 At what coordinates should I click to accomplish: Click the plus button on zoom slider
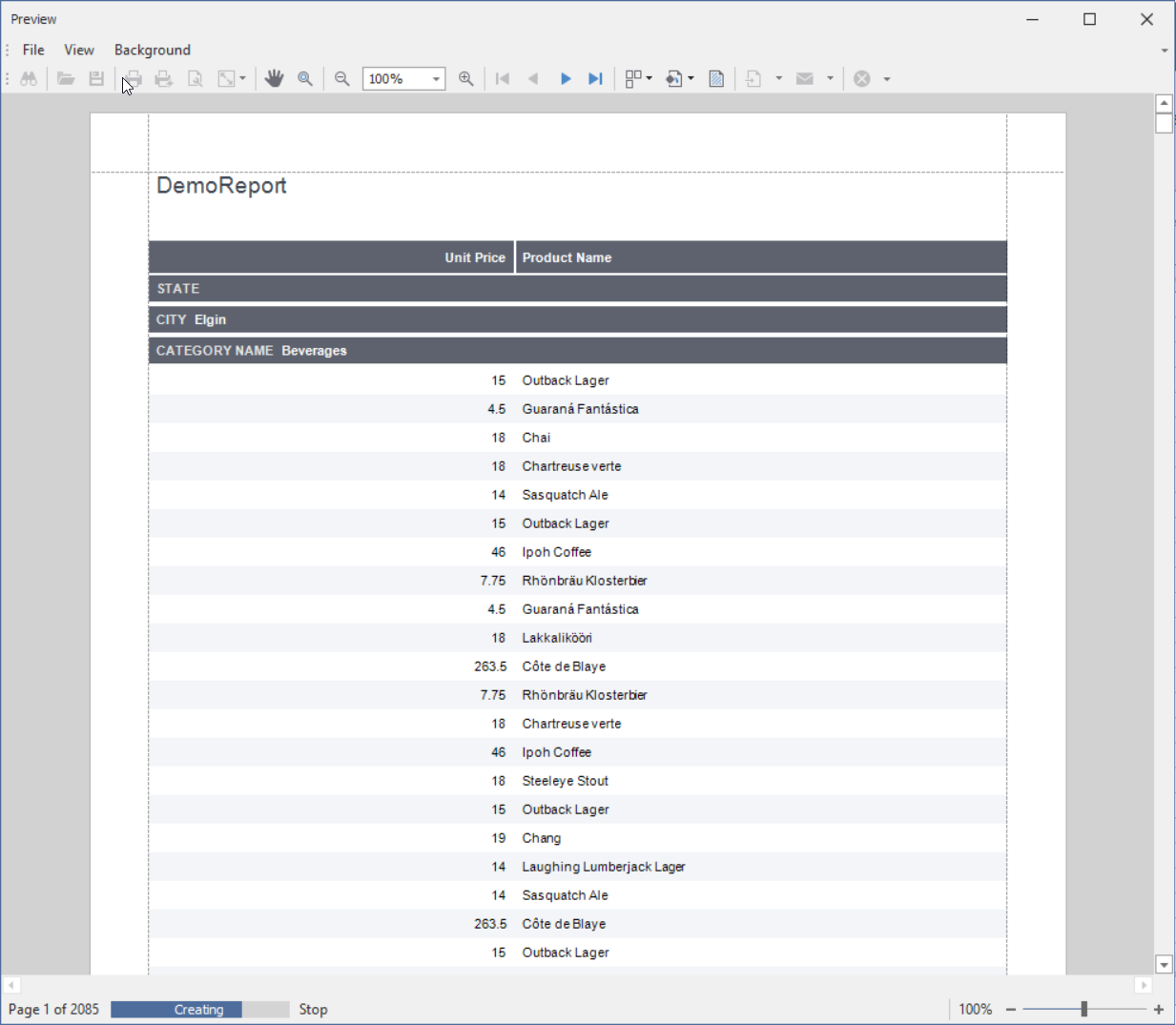click(x=1159, y=1009)
